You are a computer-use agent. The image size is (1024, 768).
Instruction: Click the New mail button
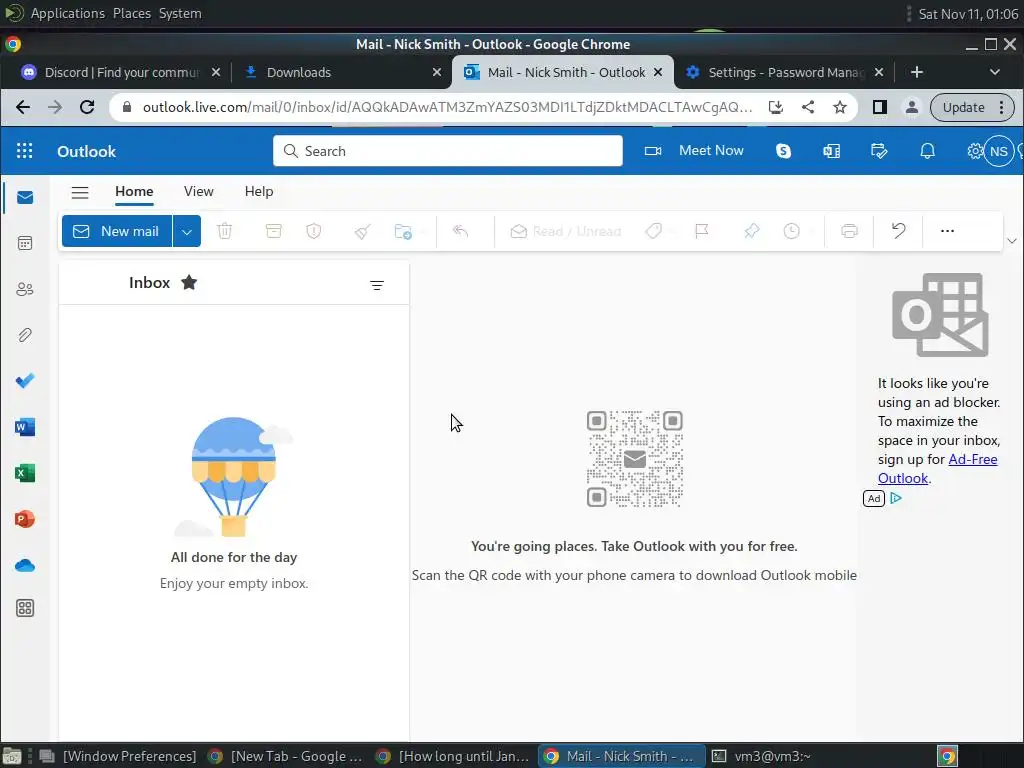(x=117, y=231)
